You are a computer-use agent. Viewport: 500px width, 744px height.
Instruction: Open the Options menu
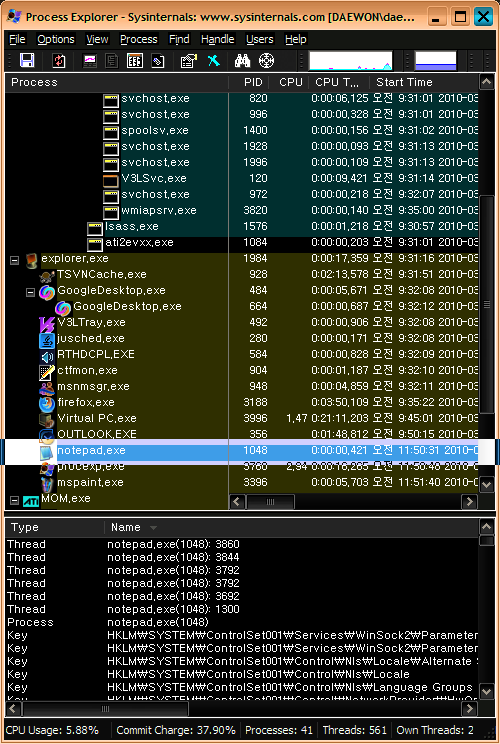pyautogui.click(x=56, y=39)
